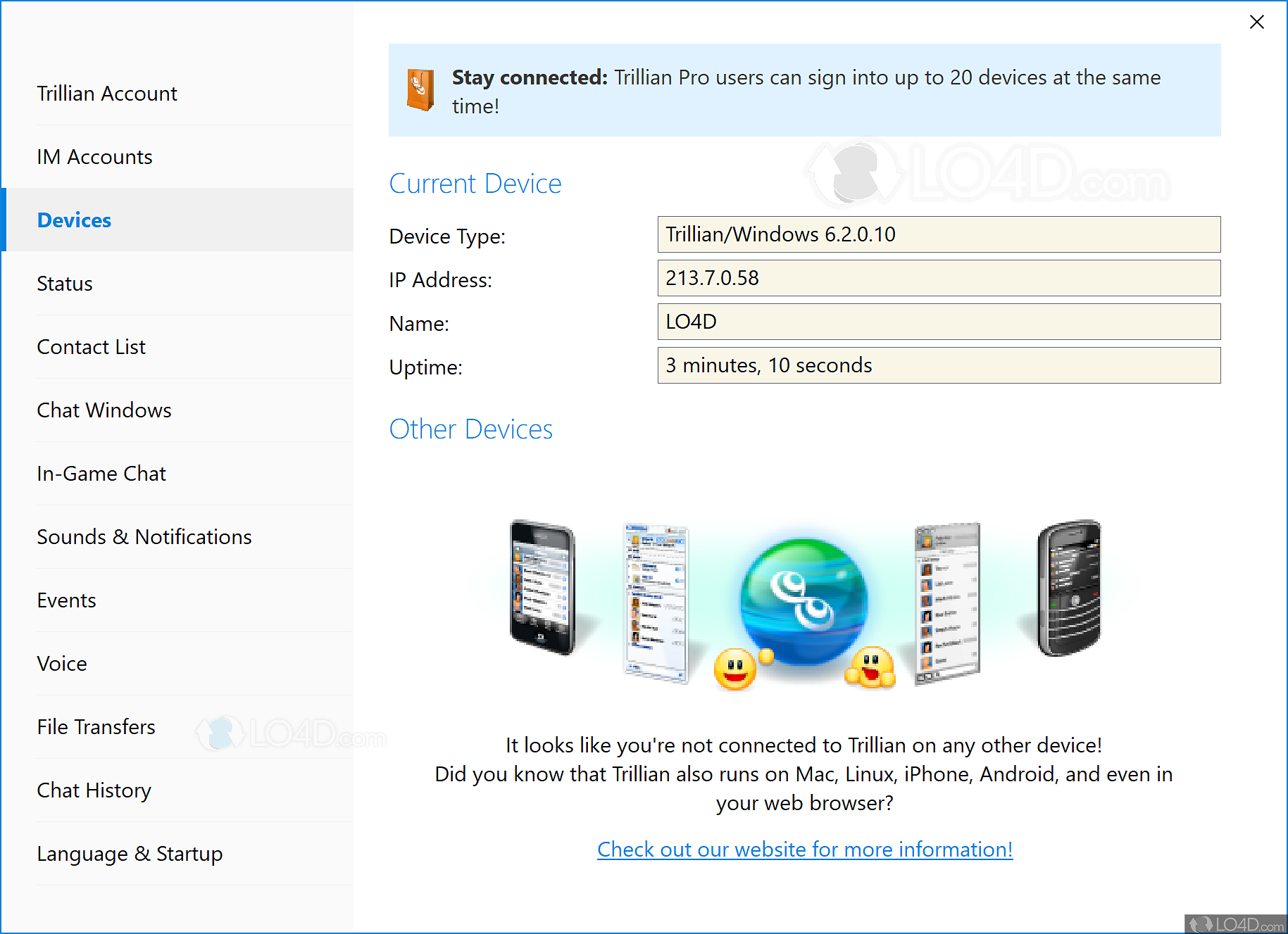Open Trillian Account settings
This screenshot has width=1288, height=934.
pos(177,94)
